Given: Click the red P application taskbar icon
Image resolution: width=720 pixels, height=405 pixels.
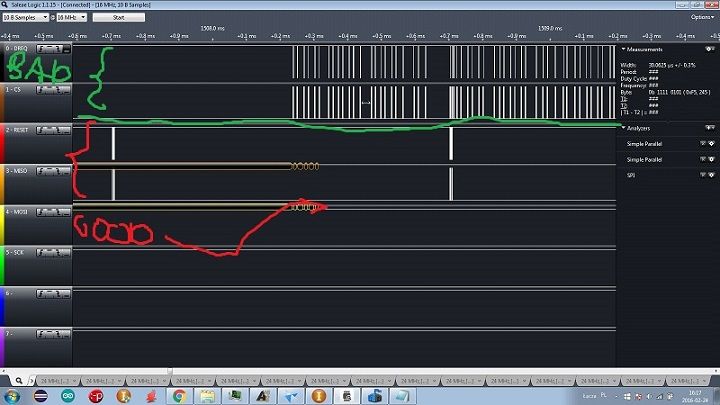Looking at the screenshot, I should point(96,396).
